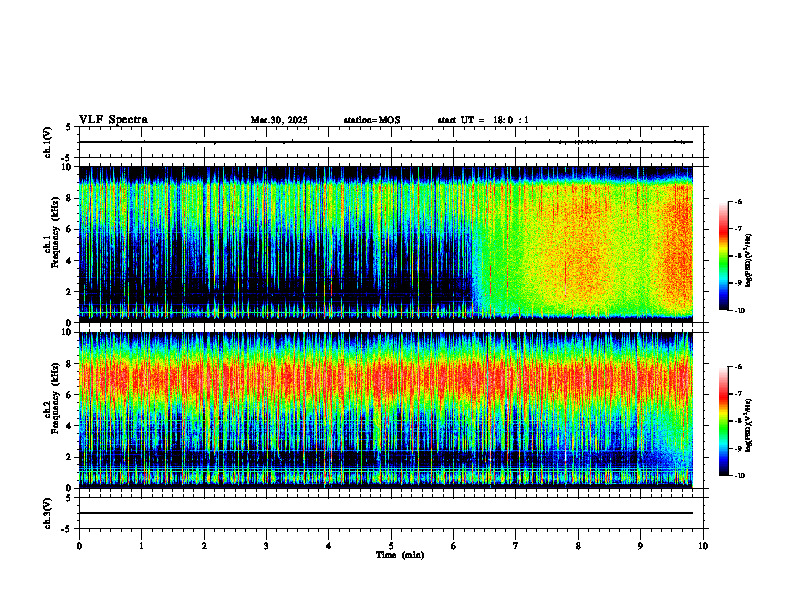This screenshot has width=792, height=612.
Task: Click time axis tick label '2'
Action: click(204, 546)
